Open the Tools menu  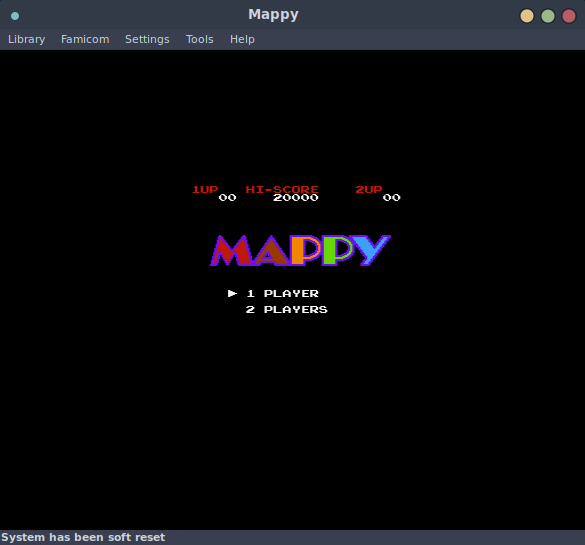click(200, 39)
